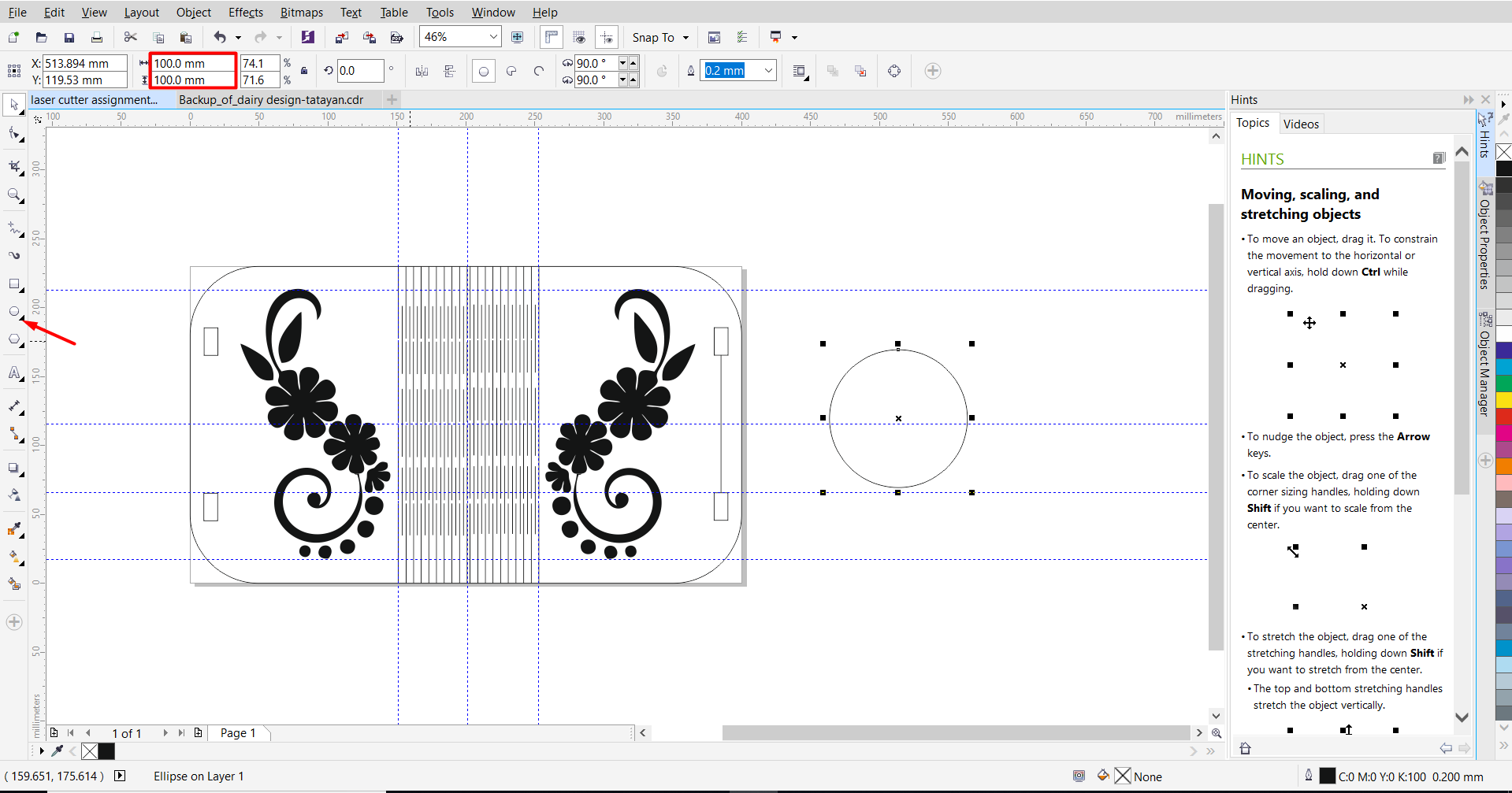Open the zoom level 46% dropdown

pos(493,37)
